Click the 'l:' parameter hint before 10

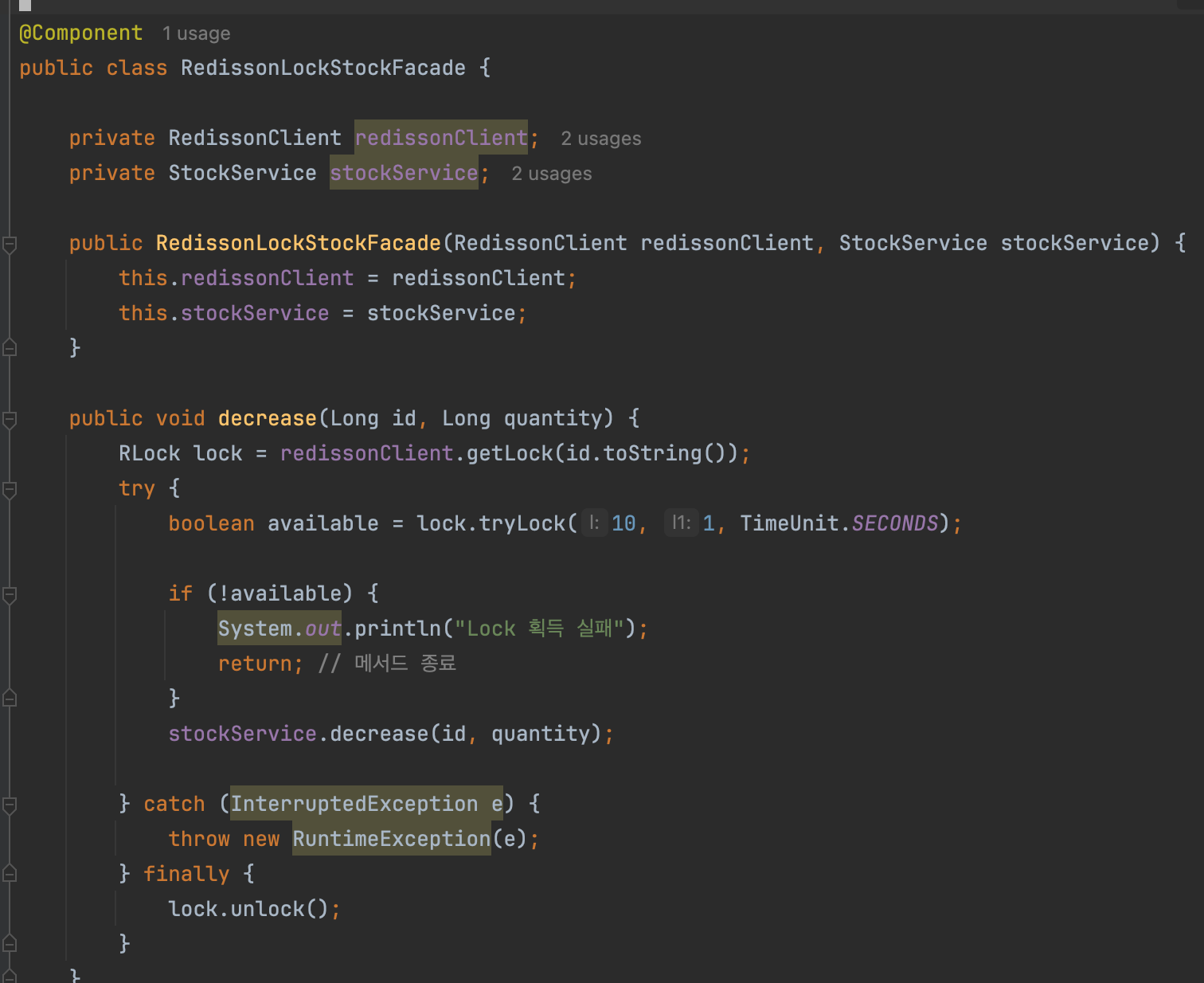click(x=594, y=523)
